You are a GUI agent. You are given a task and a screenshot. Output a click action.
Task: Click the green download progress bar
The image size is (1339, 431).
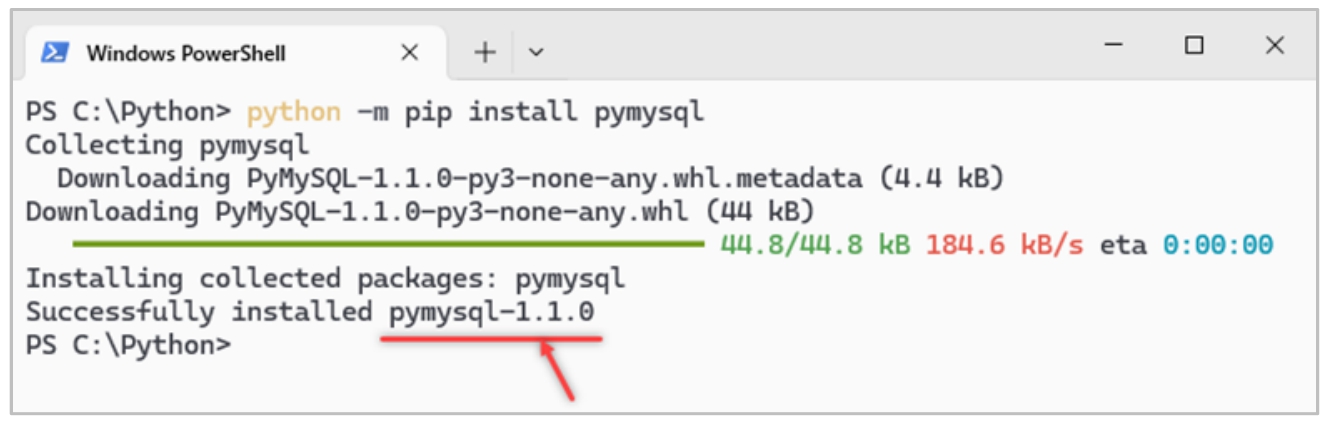point(388,243)
